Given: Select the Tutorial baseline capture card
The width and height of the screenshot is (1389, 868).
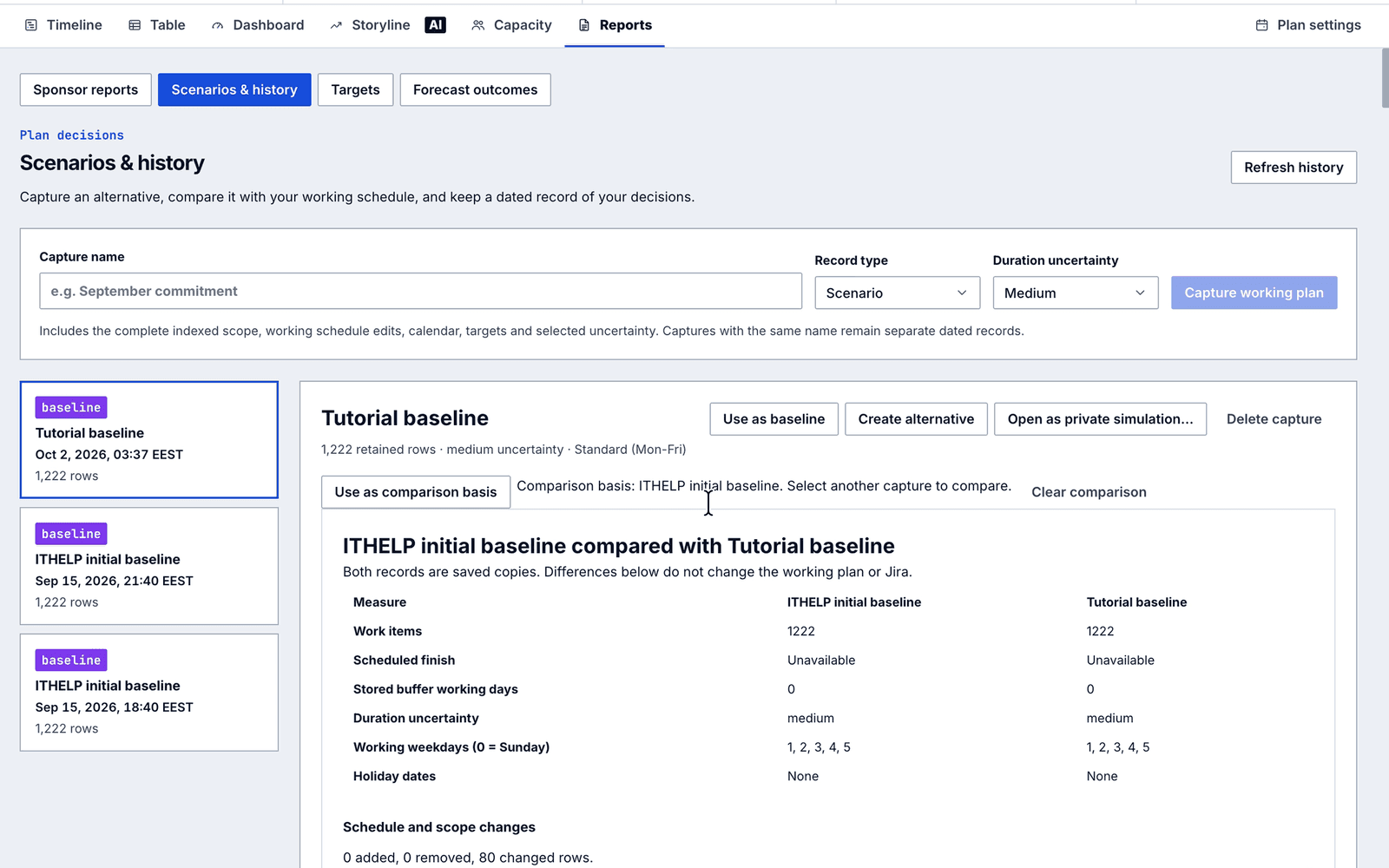Looking at the screenshot, I should point(149,440).
